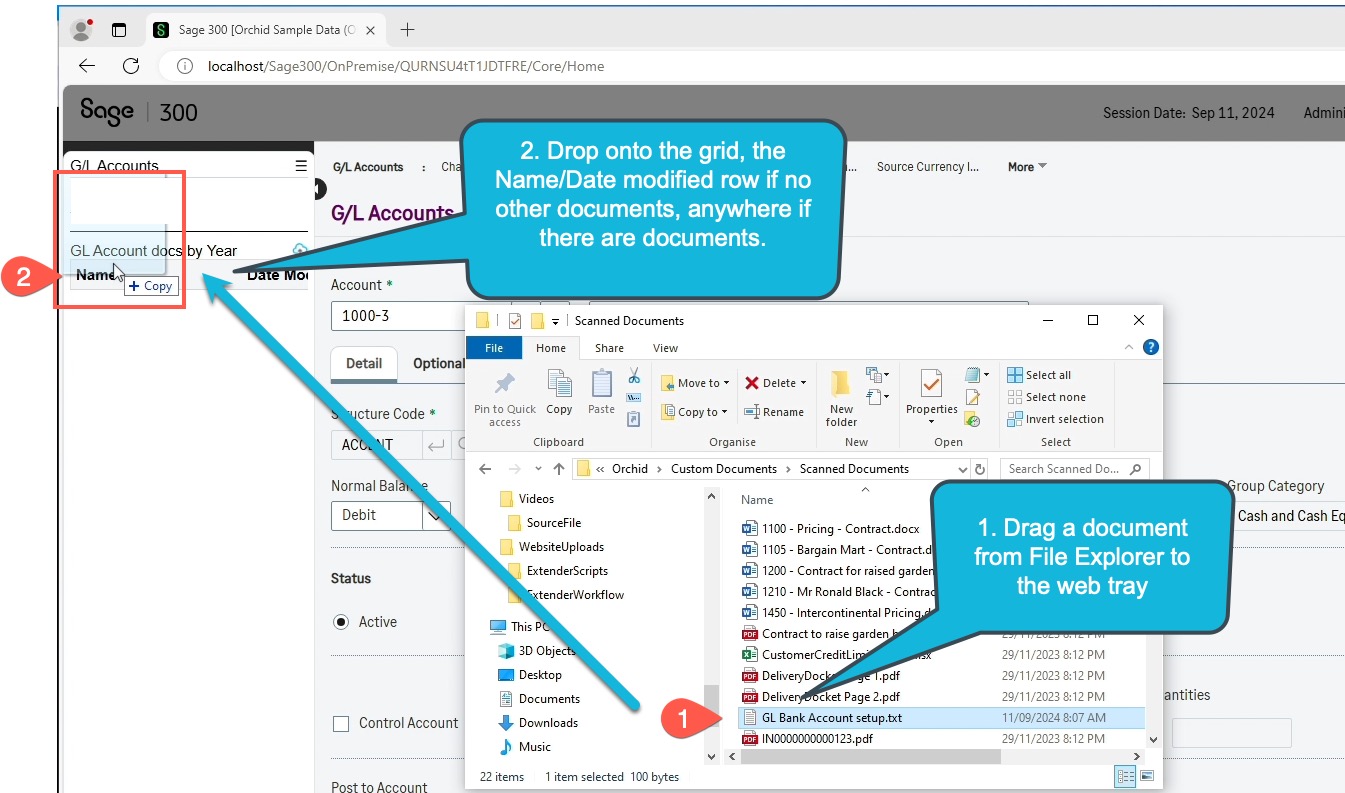This screenshot has width=1345, height=793.
Task: Click the Copy path icon
Action: click(x=634, y=398)
